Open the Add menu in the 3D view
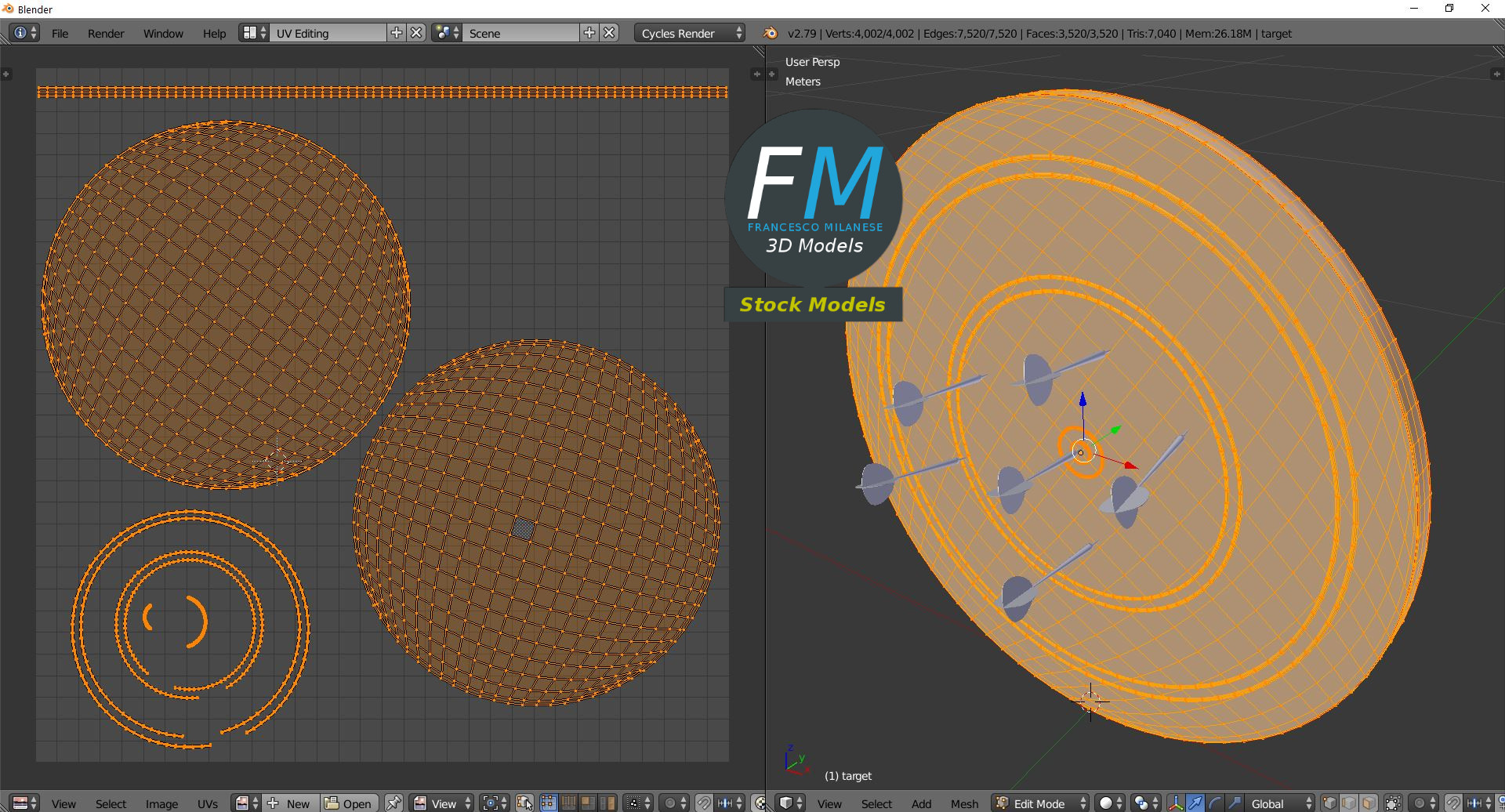 921,803
